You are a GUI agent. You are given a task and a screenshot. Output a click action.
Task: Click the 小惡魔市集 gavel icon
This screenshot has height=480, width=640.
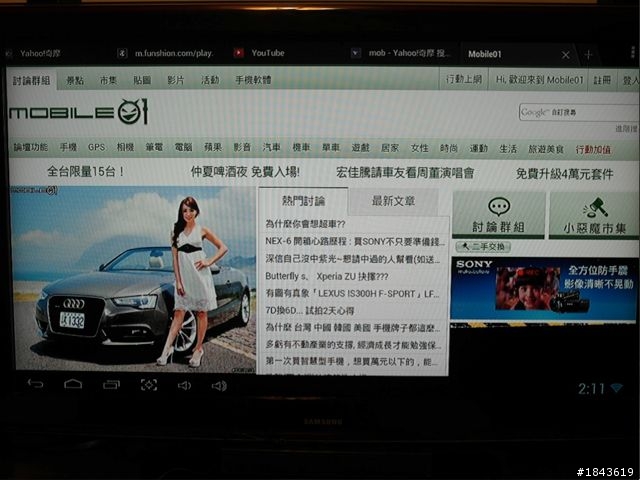pos(595,207)
